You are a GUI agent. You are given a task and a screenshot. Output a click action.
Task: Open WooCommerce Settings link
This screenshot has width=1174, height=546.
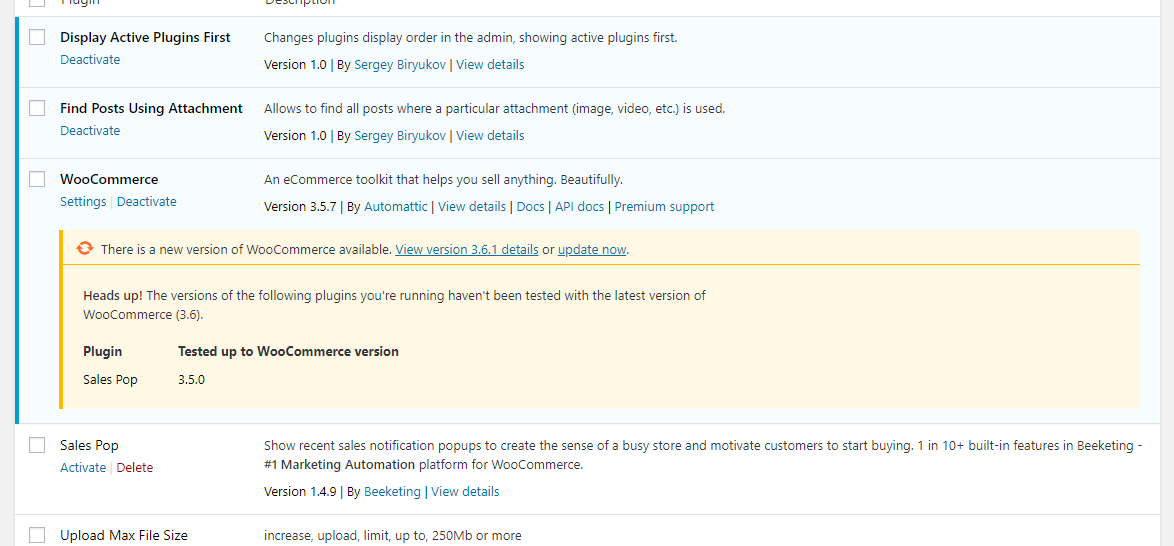pyautogui.click(x=83, y=202)
